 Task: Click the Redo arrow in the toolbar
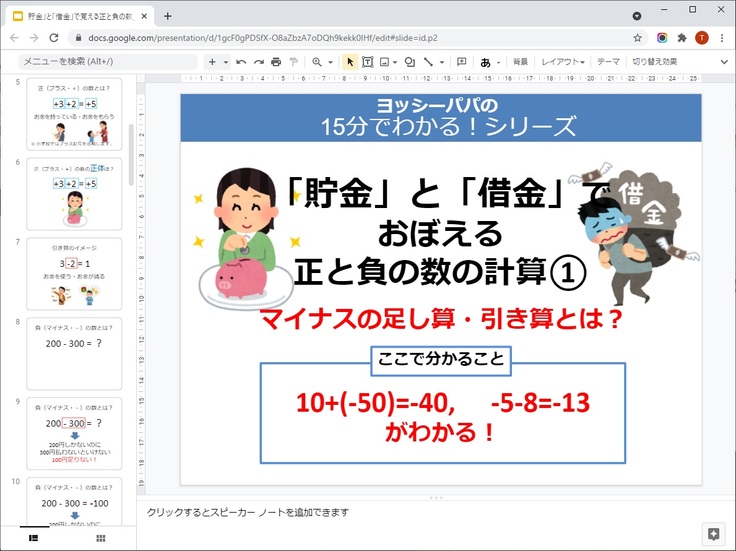point(259,62)
